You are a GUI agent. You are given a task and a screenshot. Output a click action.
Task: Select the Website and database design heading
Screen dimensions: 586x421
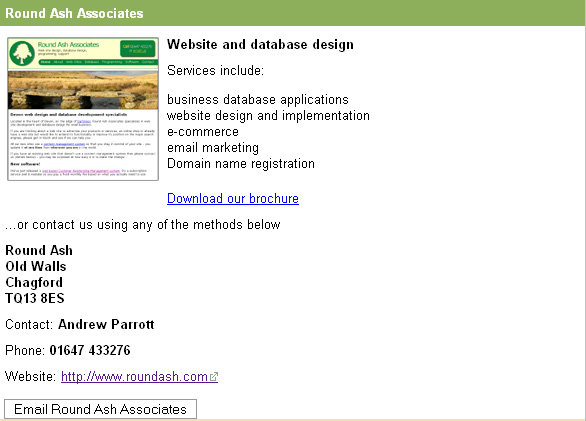coord(260,44)
